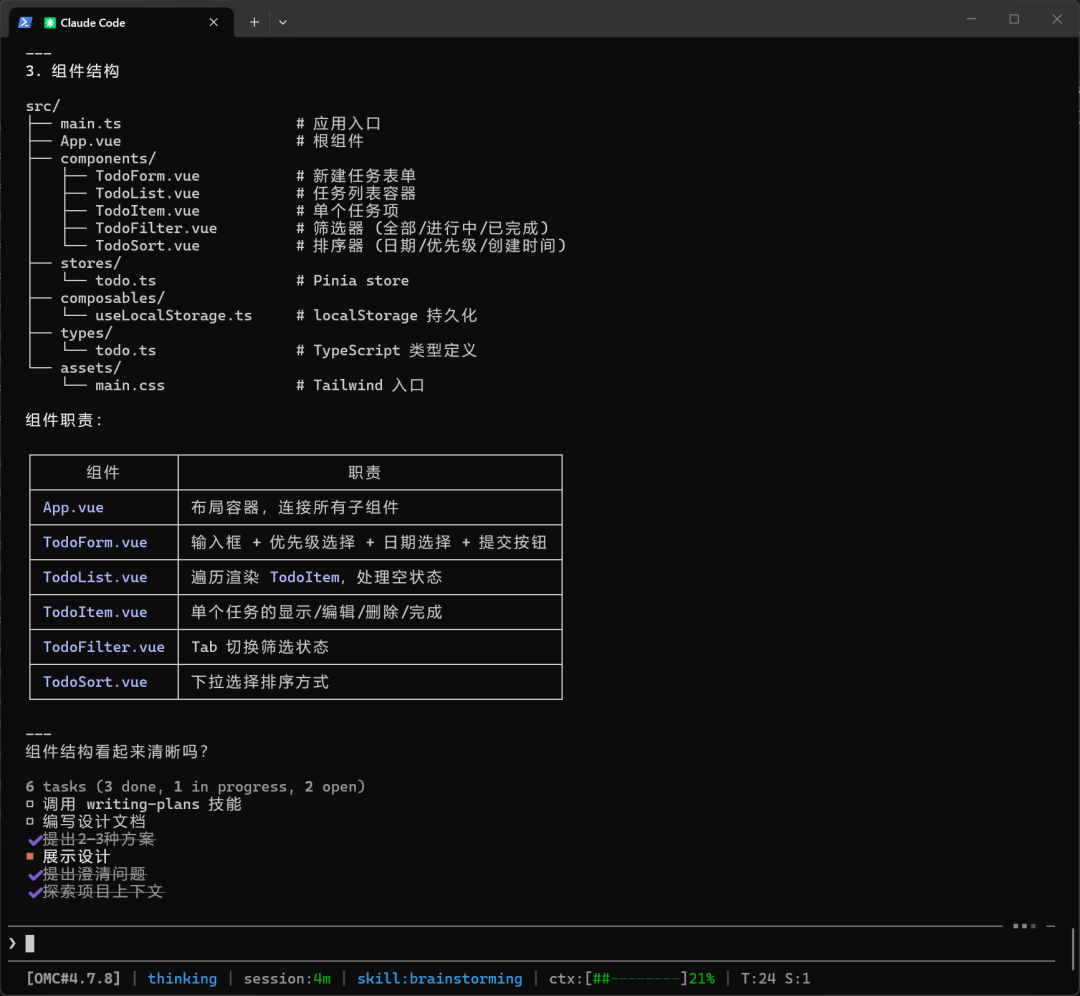Close the terminal window
The height and width of the screenshot is (996, 1080).
pos(1057,19)
